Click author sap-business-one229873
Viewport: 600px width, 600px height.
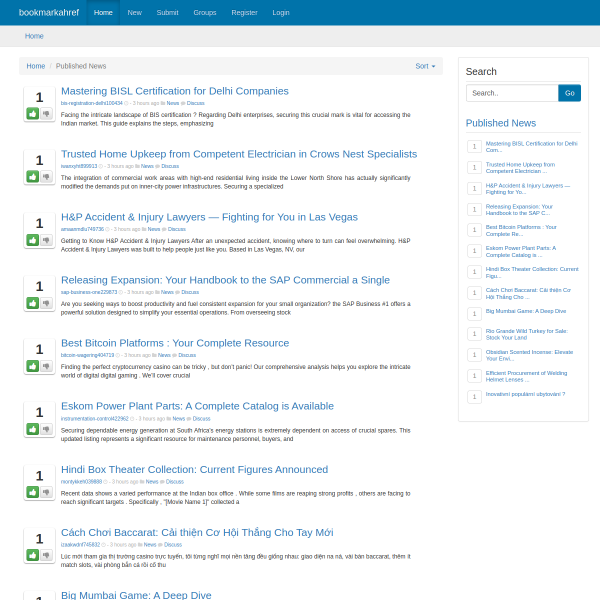click(89, 292)
